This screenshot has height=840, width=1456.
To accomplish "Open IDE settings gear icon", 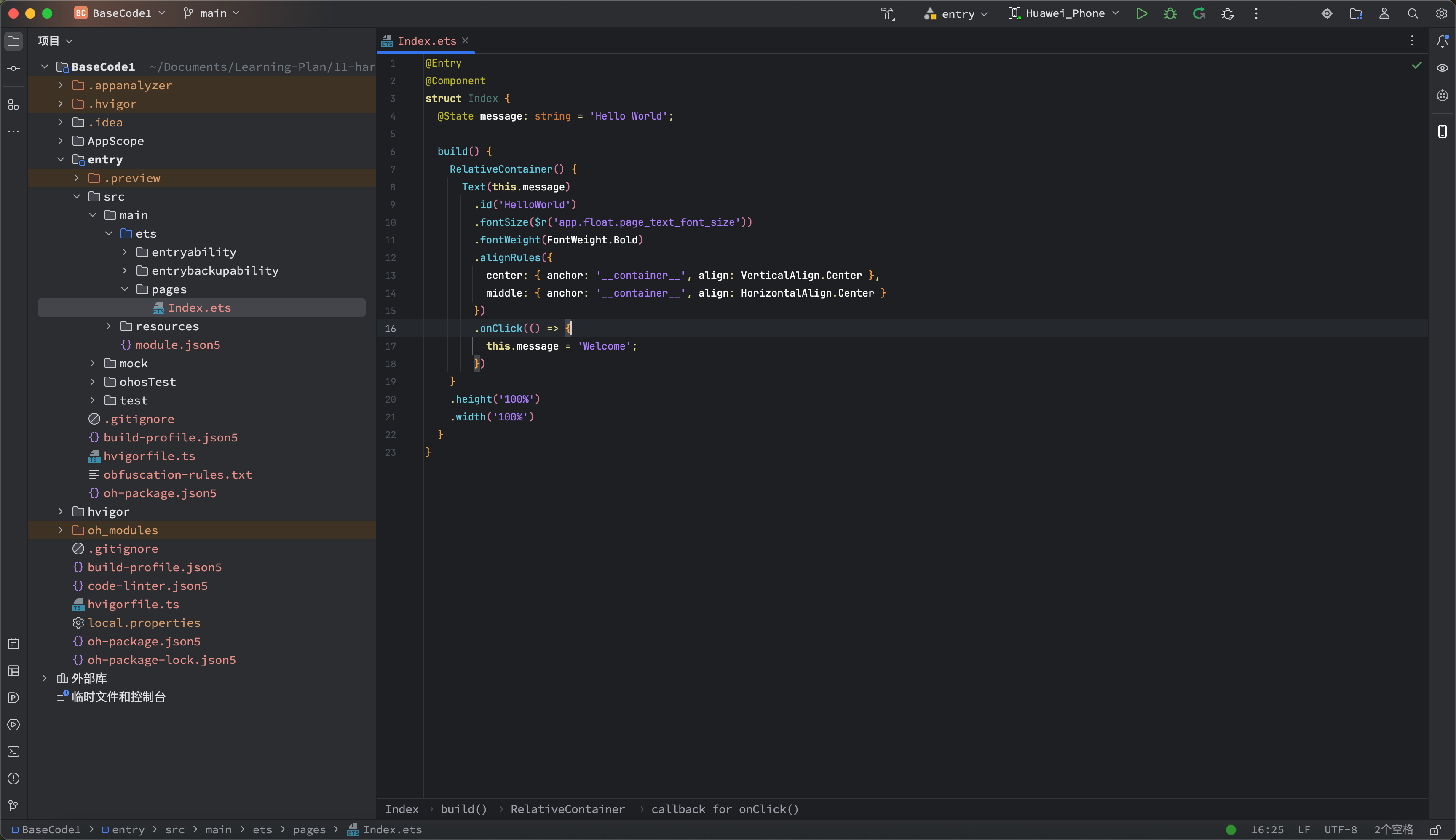I will pyautogui.click(x=1441, y=13).
